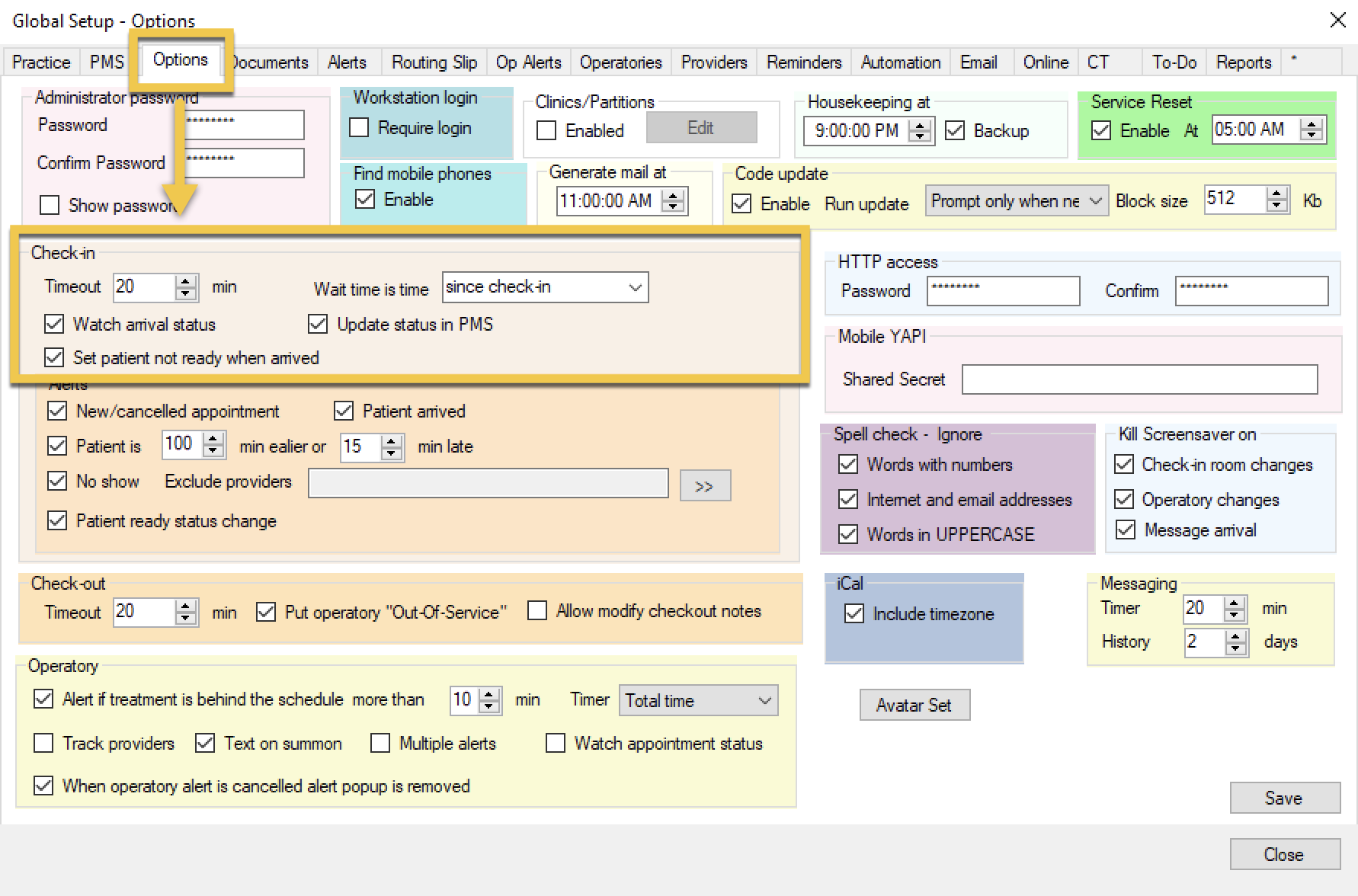Adjust Messaging History days stepper
1358x896 pixels.
coord(1235,642)
